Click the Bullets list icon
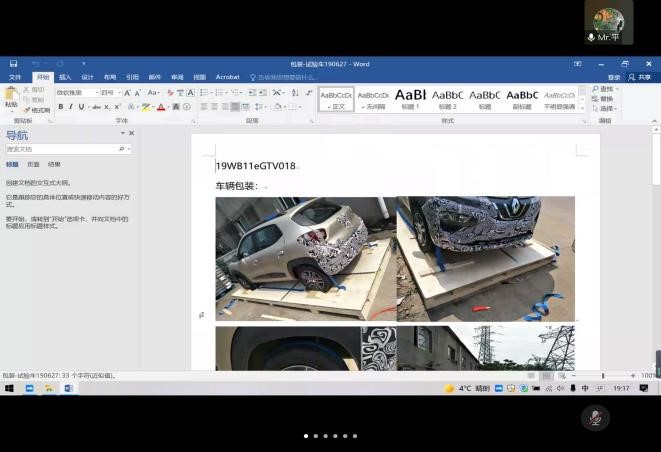Image resolution: width=661 pixels, height=452 pixels. tap(204, 92)
